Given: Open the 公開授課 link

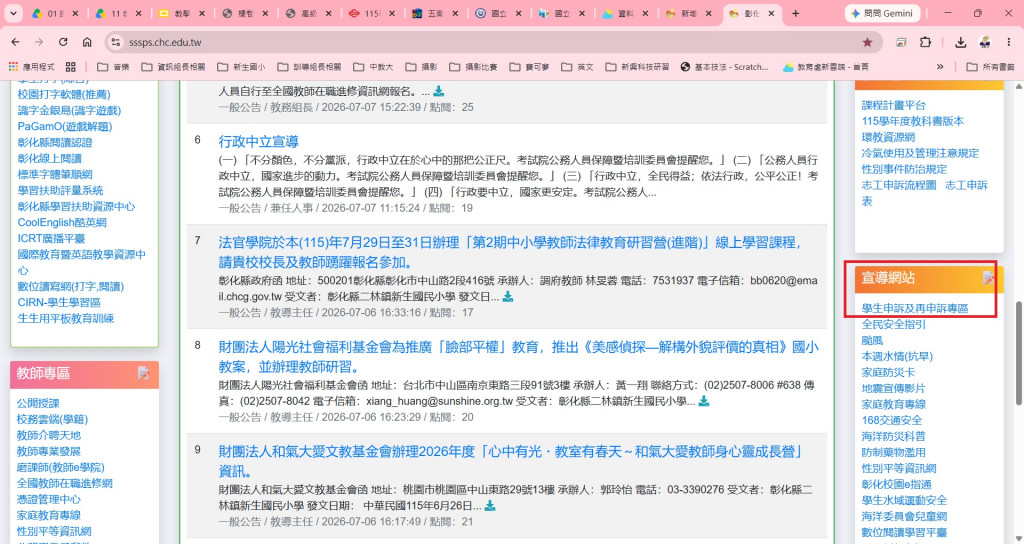Looking at the screenshot, I should coord(38,404).
